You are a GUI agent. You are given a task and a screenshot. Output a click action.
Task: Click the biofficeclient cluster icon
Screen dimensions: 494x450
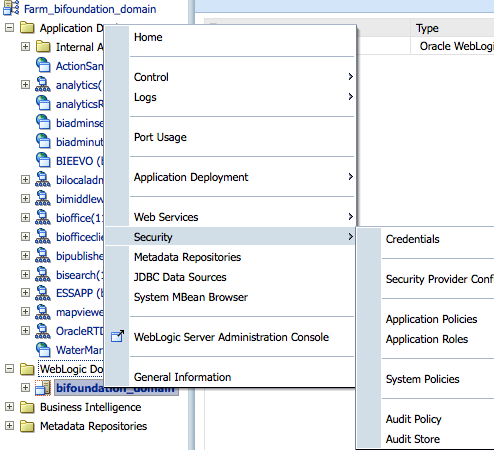(x=43, y=236)
